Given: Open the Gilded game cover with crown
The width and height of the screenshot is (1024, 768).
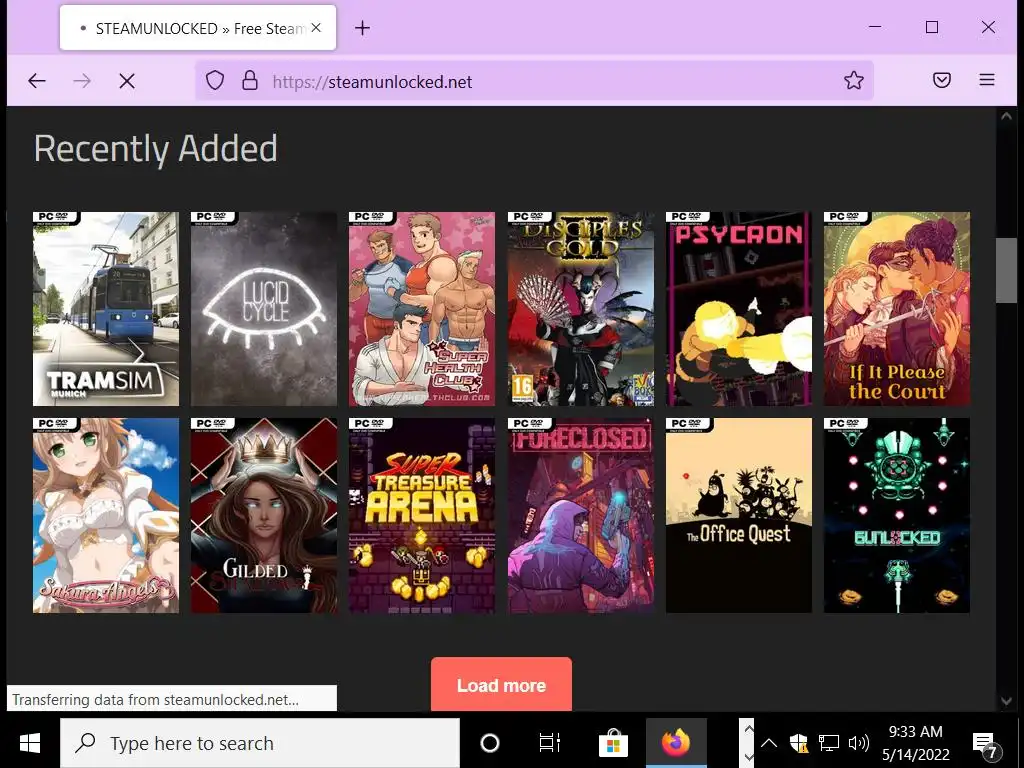Looking at the screenshot, I should point(264,515).
